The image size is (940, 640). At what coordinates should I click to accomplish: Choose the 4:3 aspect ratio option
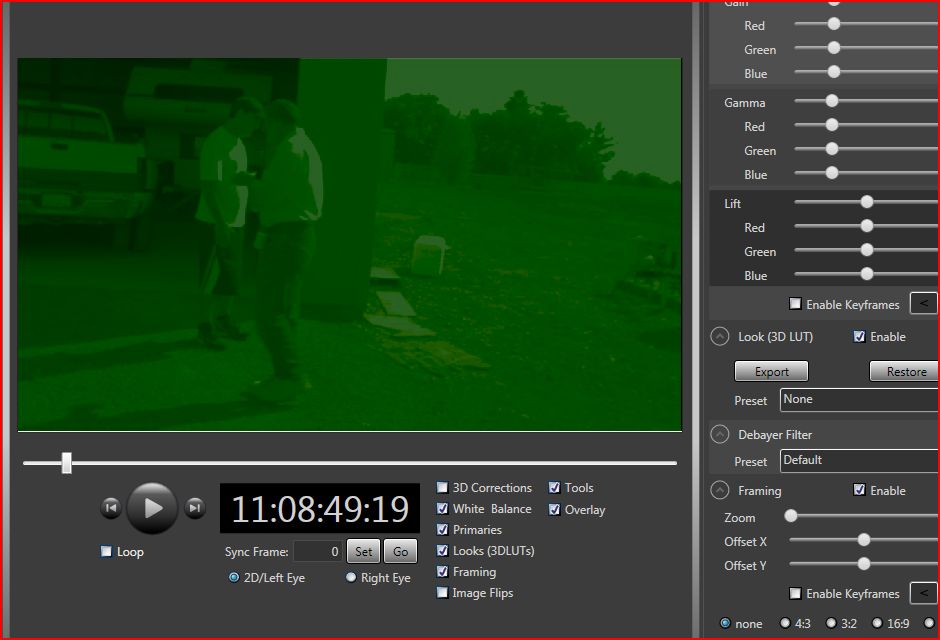click(x=785, y=623)
